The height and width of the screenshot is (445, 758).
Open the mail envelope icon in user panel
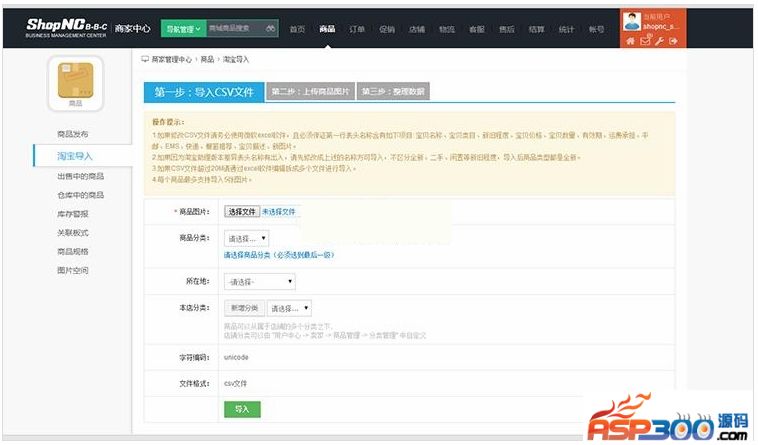pos(645,41)
